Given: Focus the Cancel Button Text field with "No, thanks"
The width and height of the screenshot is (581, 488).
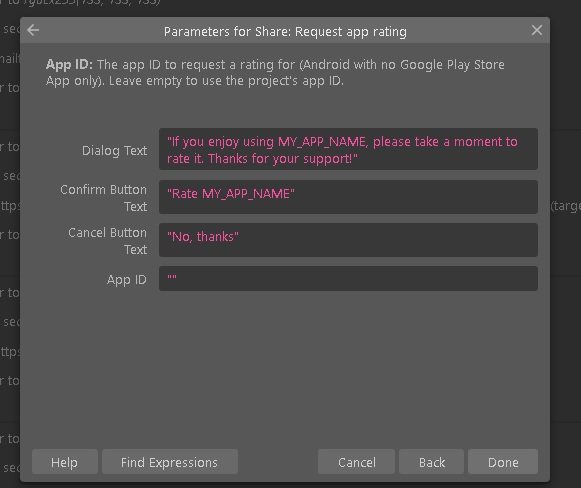Looking at the screenshot, I should 348,240.
